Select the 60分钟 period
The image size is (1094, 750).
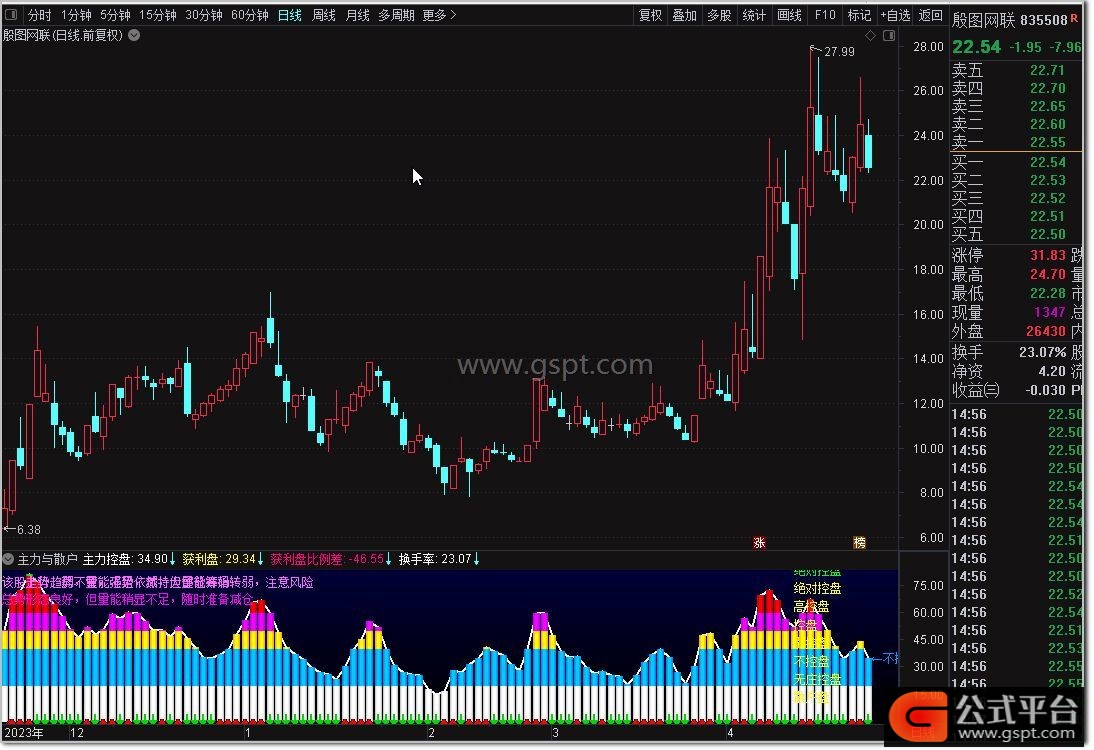click(250, 15)
